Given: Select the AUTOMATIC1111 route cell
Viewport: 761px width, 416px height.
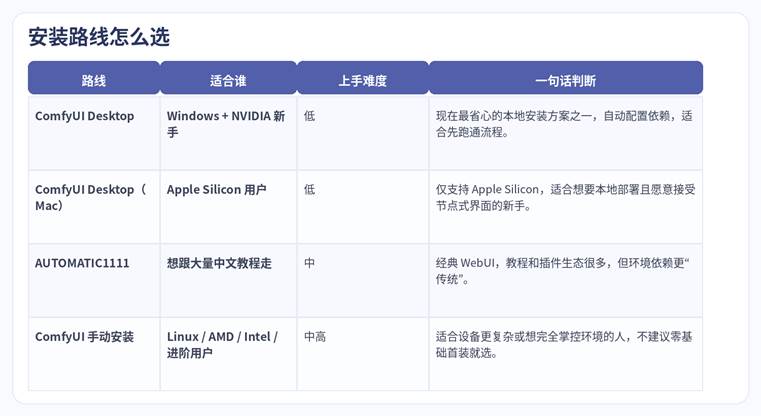Looking at the screenshot, I should [x=82, y=263].
